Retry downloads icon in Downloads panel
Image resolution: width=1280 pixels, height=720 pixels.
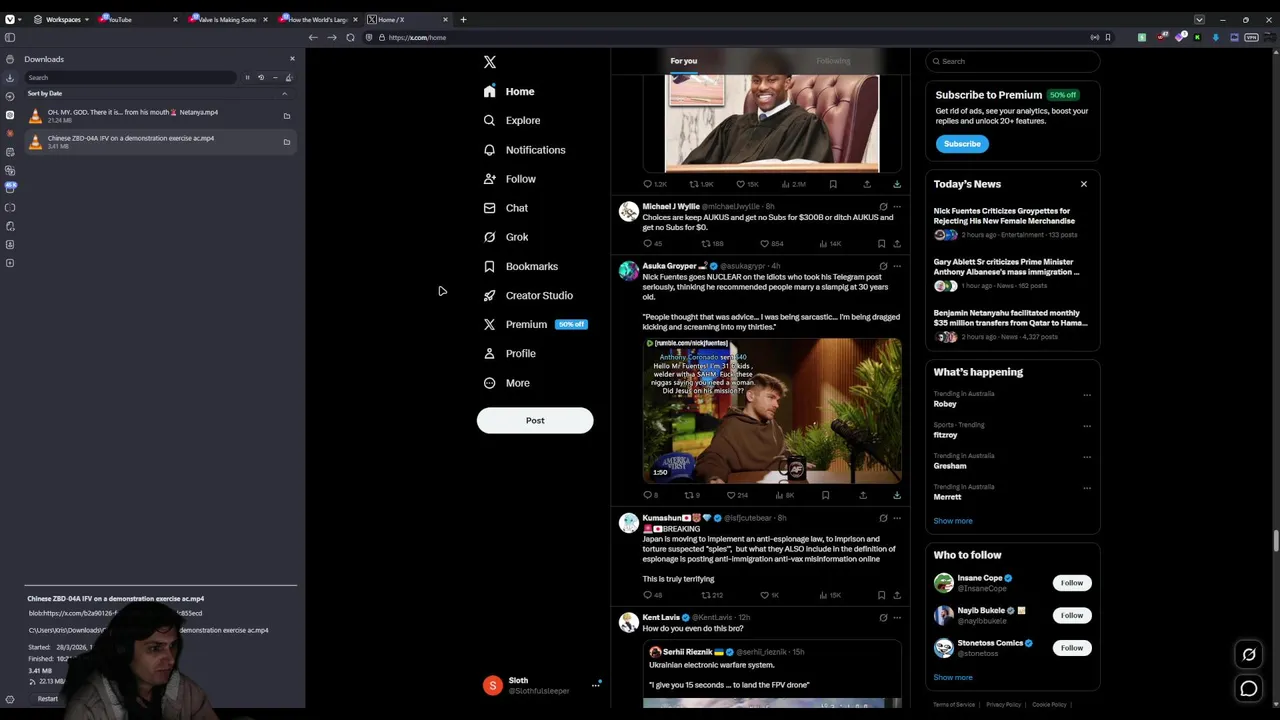[261, 77]
